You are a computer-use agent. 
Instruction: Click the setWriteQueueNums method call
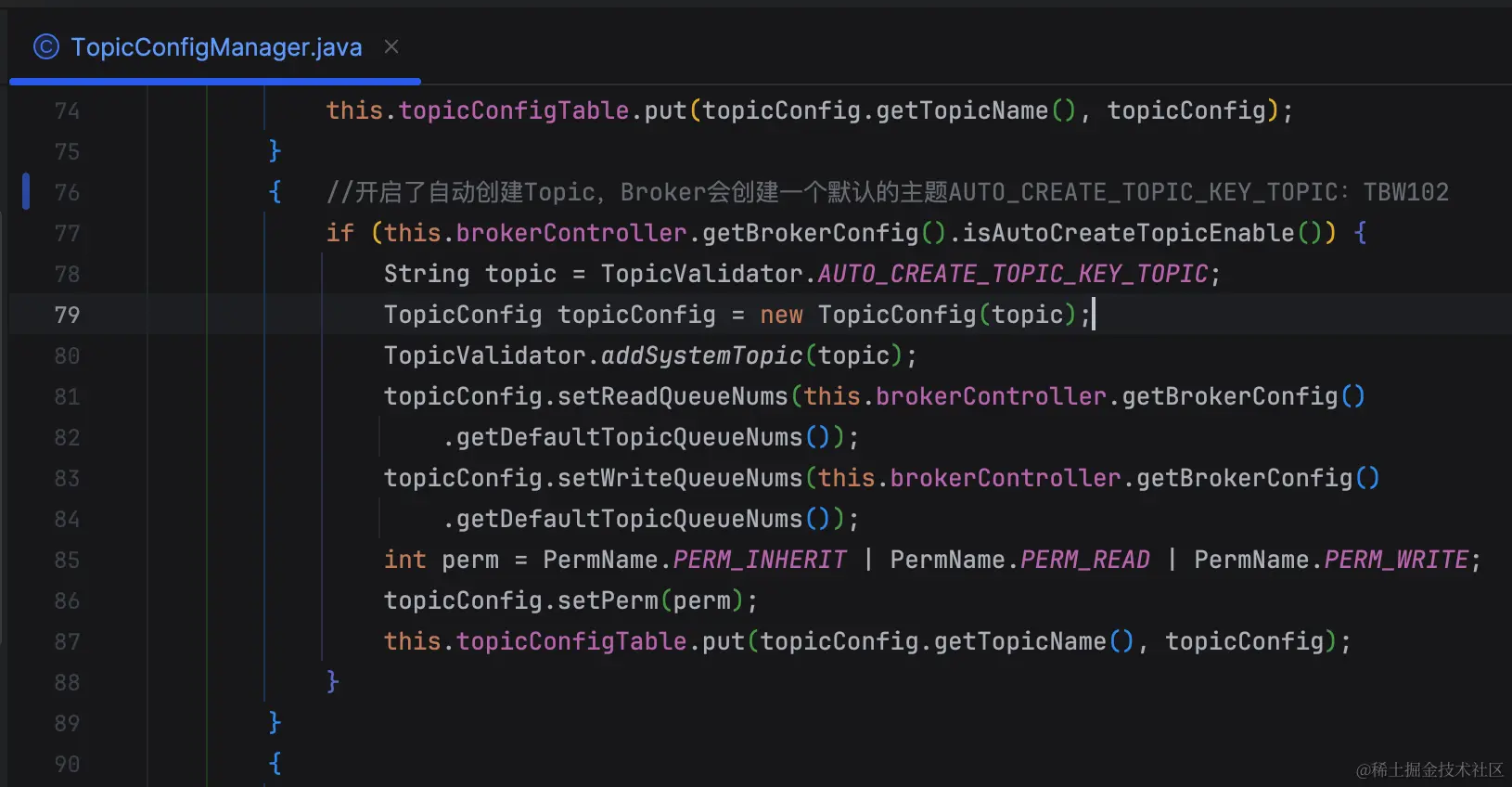(680, 478)
